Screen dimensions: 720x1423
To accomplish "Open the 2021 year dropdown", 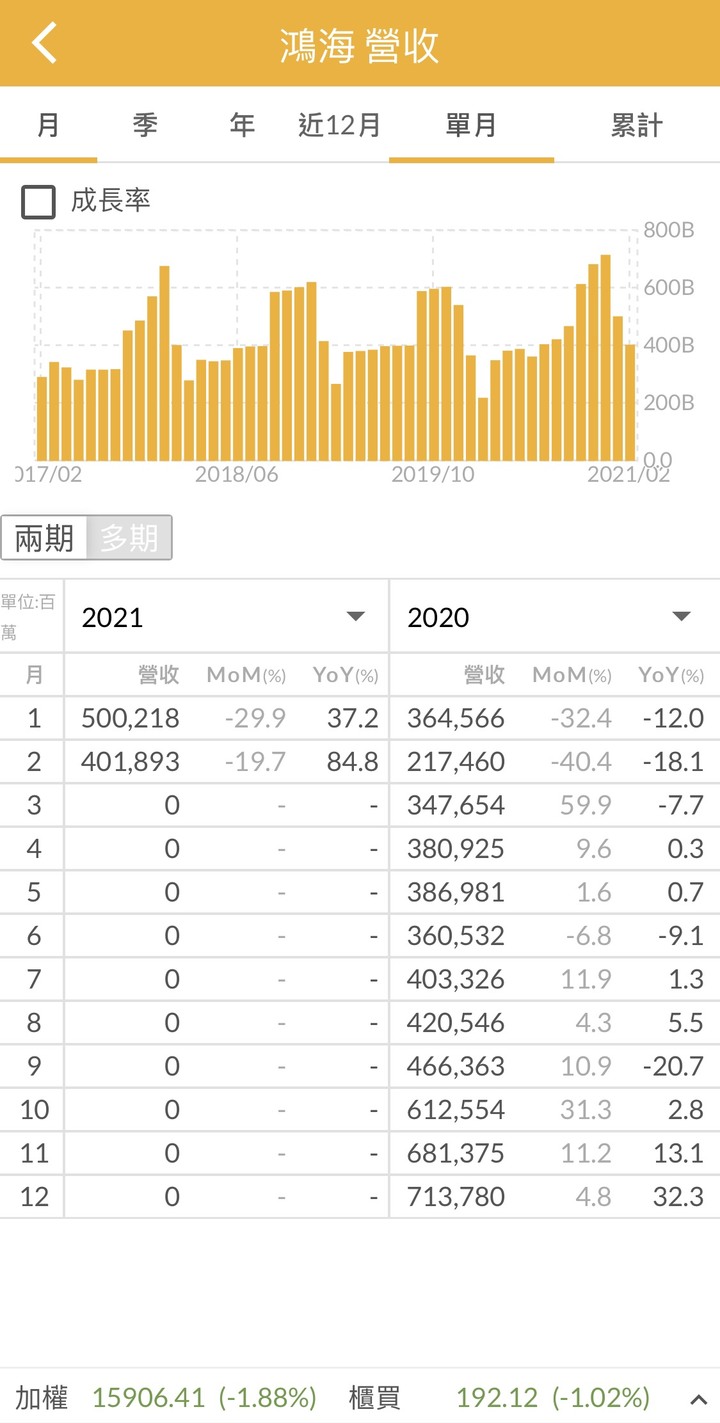I will [226, 617].
